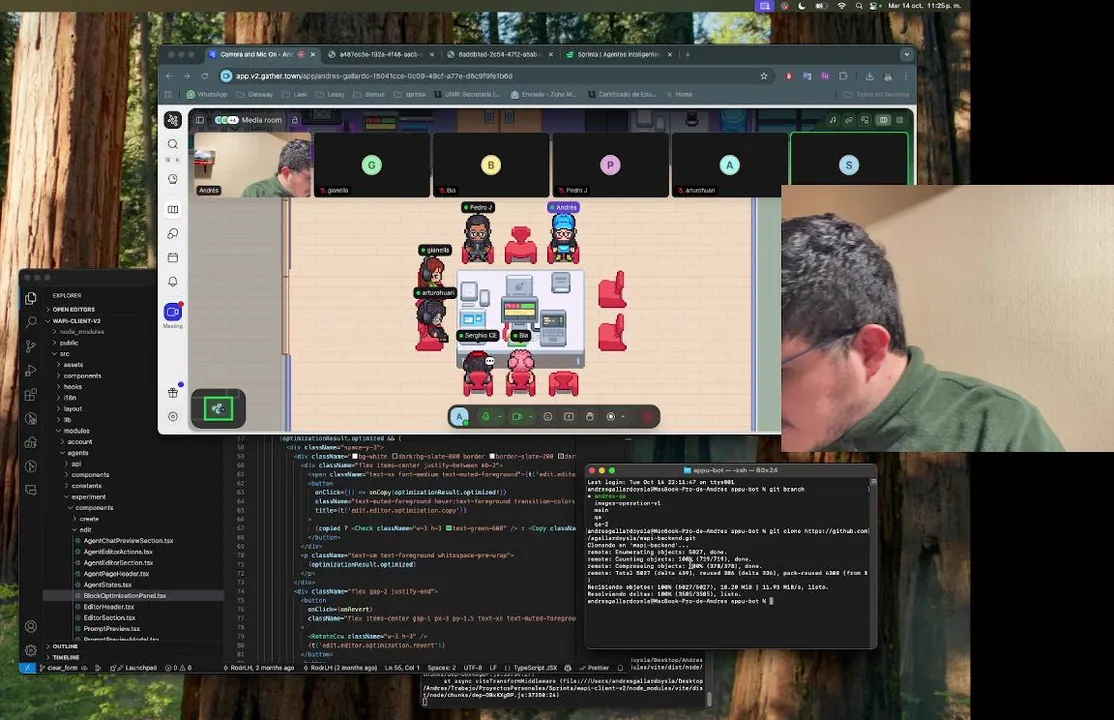Click the record button in Gather toolbar
Image resolution: width=1114 pixels, height=720 pixels.
(610, 417)
